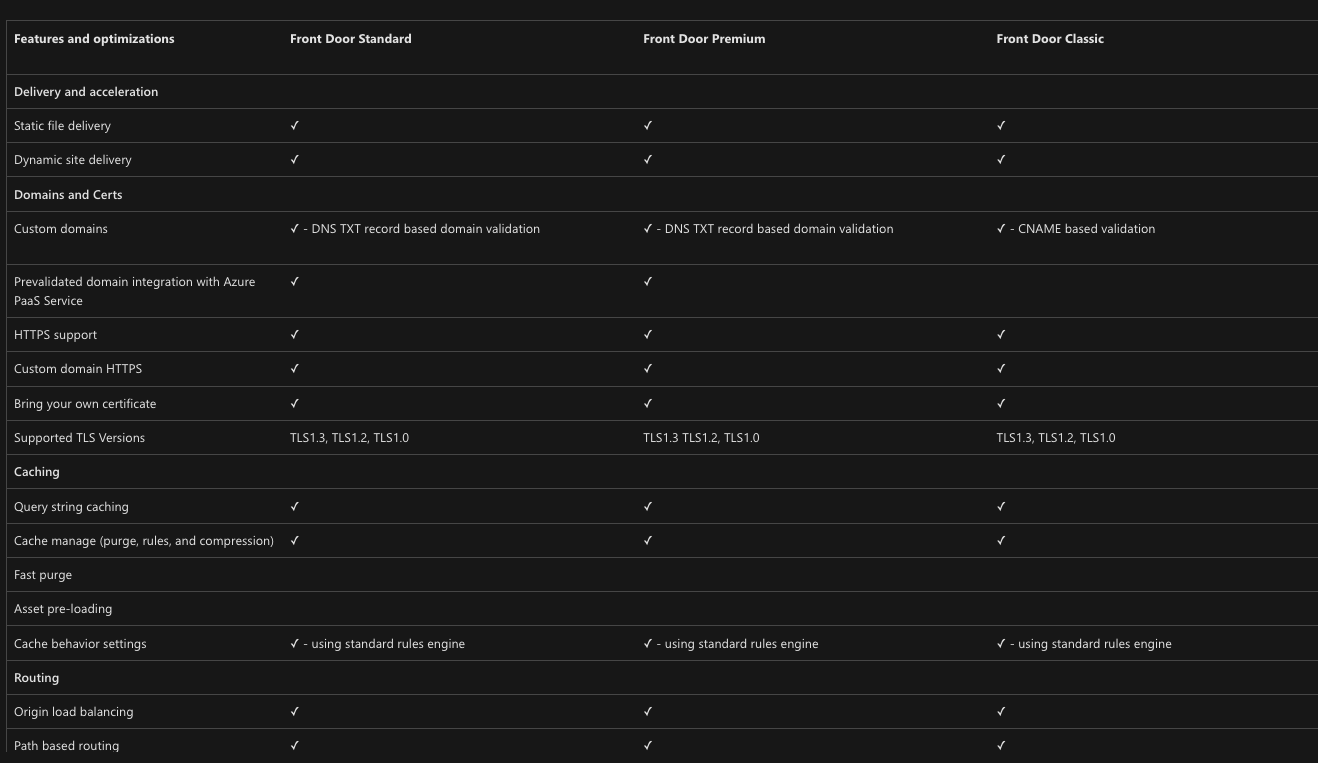
Task: Click the CNAME based validation cell
Action: tap(1076, 229)
